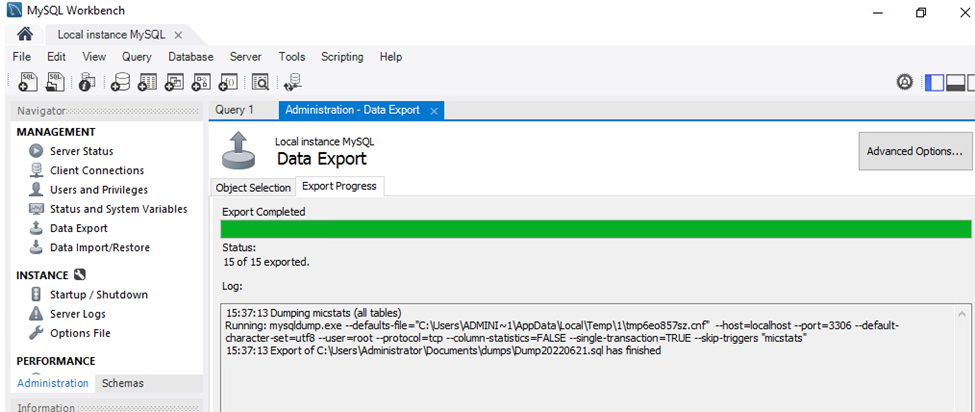Image resolution: width=975 pixels, height=412 pixels.
Task: Switch navigator to Administration tab
Action: 53,383
